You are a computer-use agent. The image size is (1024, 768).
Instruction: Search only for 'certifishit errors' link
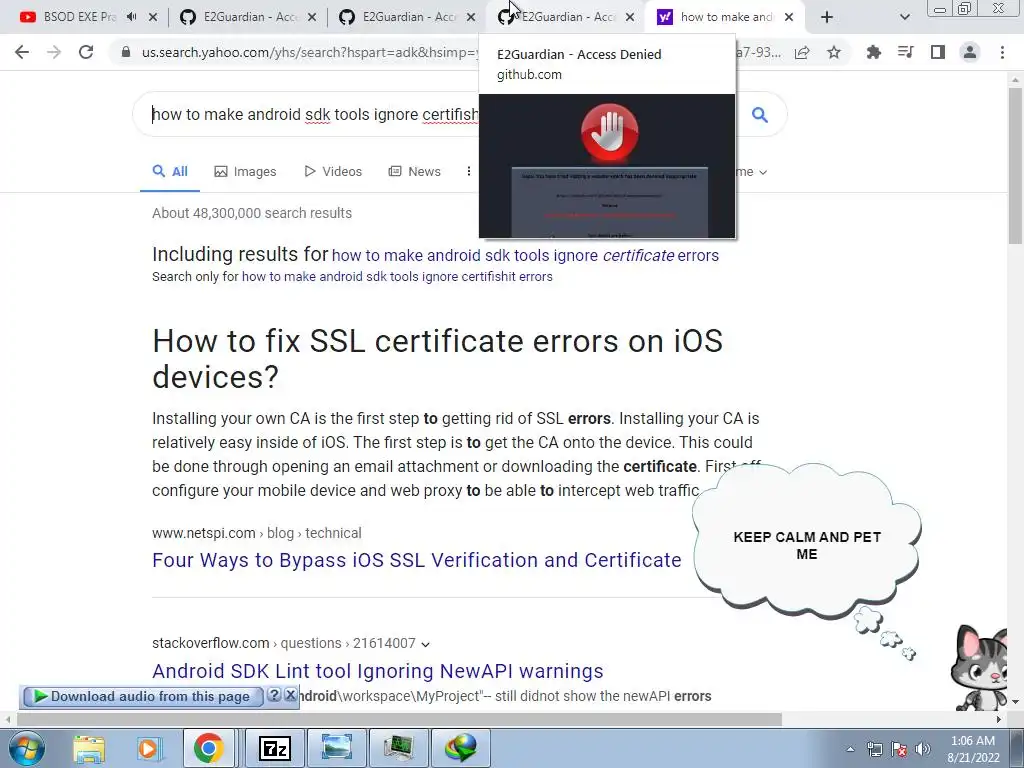click(397, 277)
